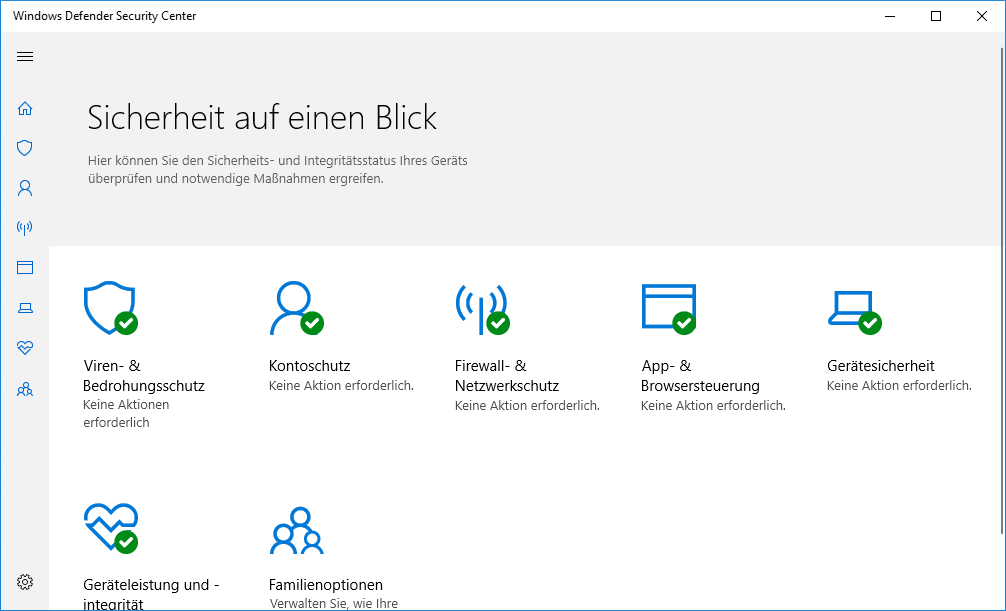
Task: Minimize the Windows Defender Security Center window
Action: pos(890,16)
